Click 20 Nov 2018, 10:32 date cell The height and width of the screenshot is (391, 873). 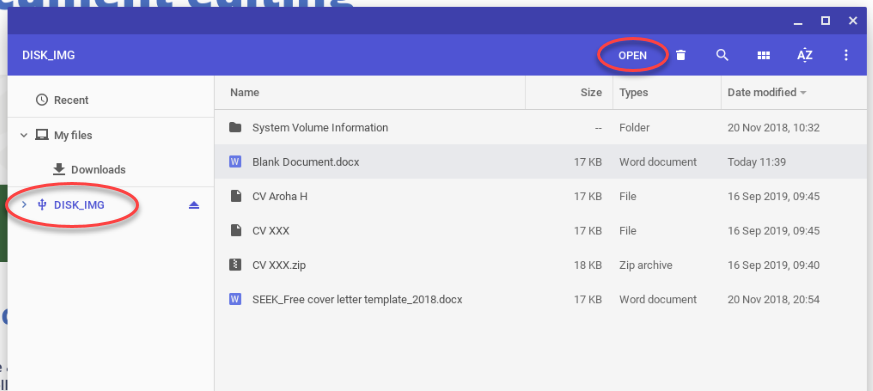click(773, 128)
